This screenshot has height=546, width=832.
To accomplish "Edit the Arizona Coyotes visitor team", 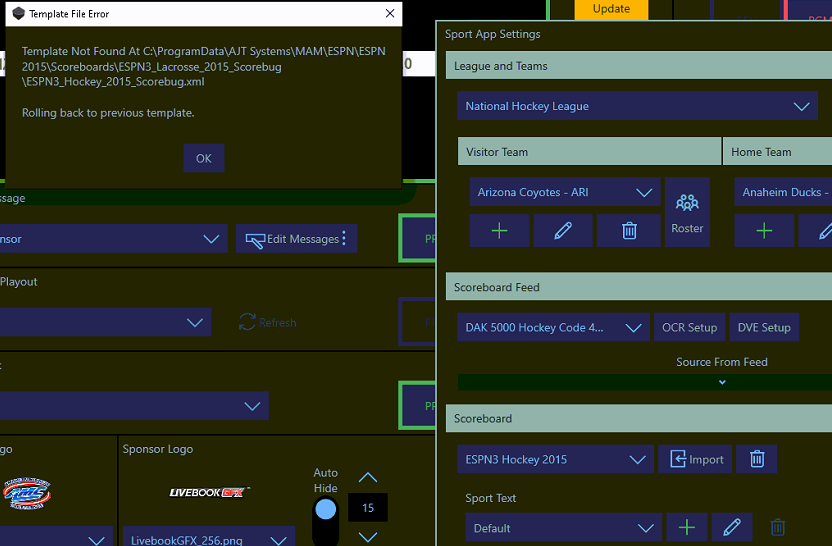I will pyautogui.click(x=563, y=231).
